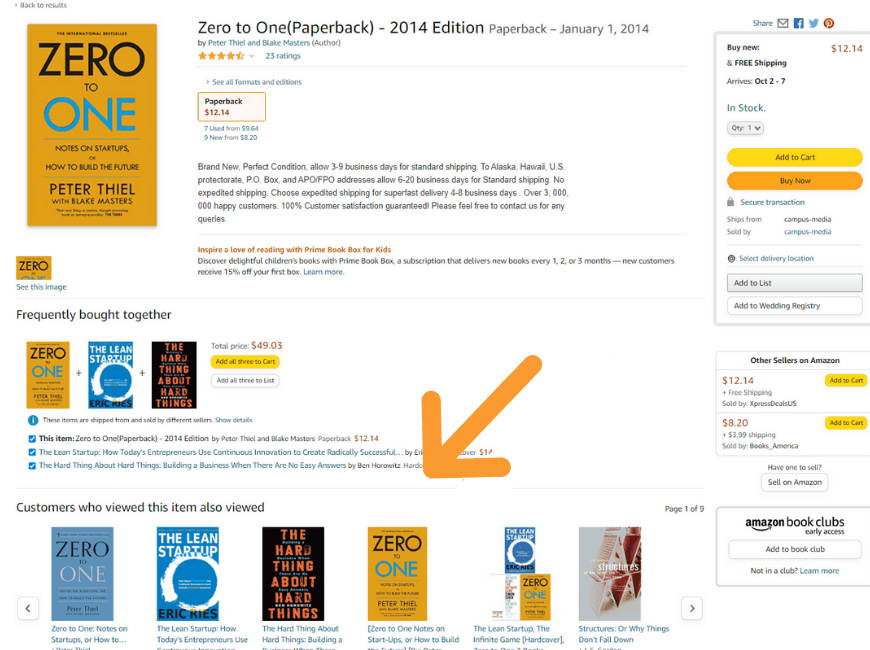870x650 pixels.
Task: Go to previous carousel page arrow
Action: tap(28, 608)
